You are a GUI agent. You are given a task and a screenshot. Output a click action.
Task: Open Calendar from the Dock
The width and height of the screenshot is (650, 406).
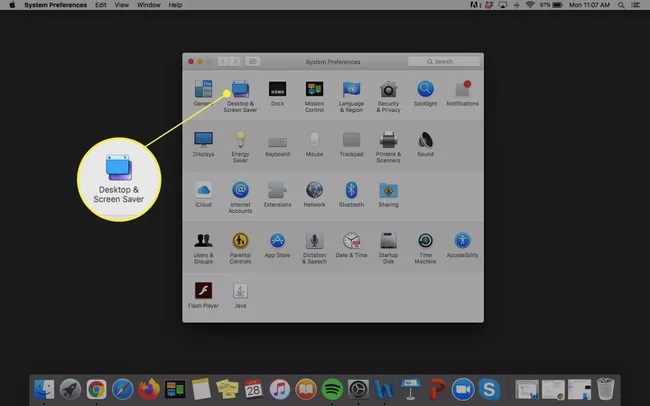coord(253,389)
